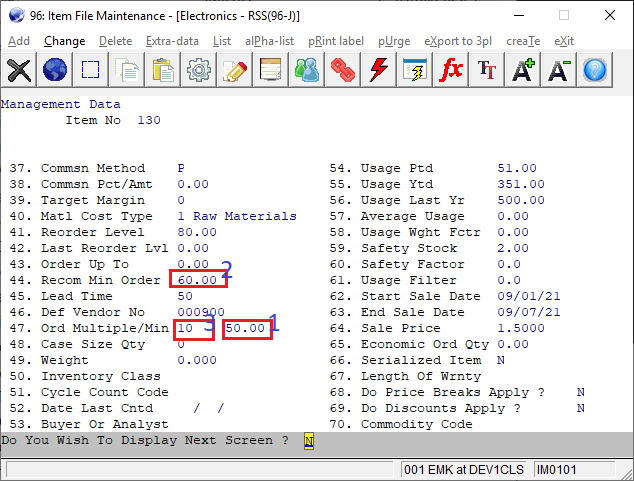This screenshot has width=634, height=481.
Task: Open the pRint label menu
Action: pos(336,41)
